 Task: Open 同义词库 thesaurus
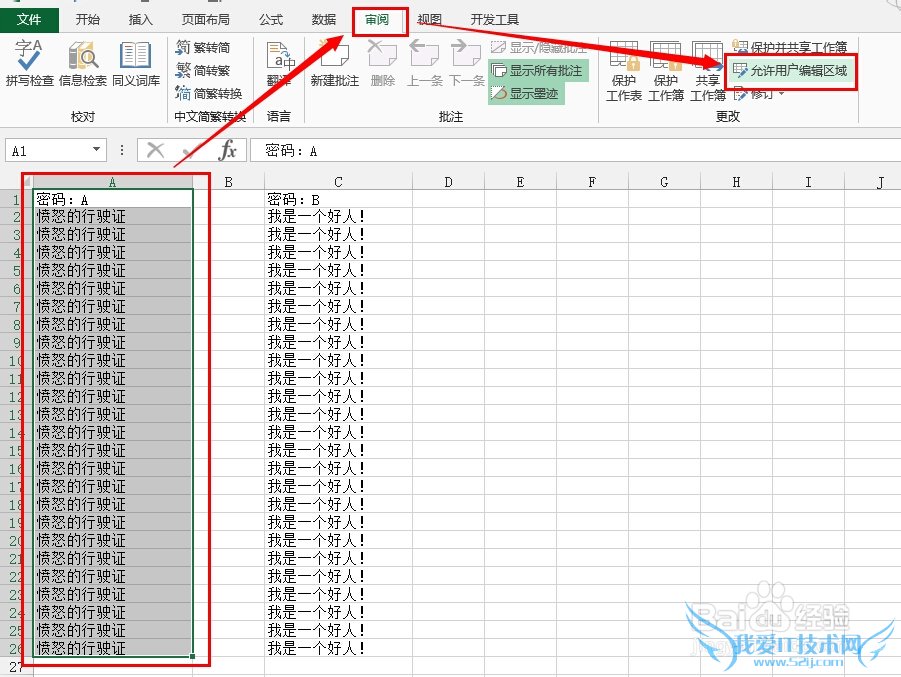[136, 63]
